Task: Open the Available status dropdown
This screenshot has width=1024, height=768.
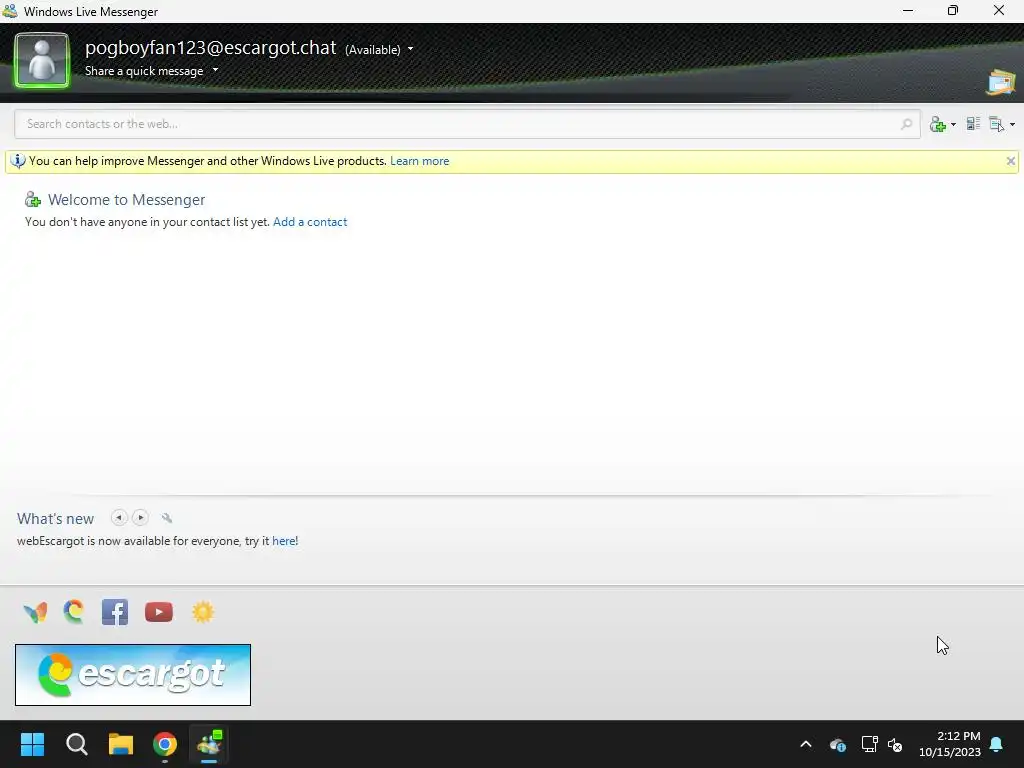Action: click(x=379, y=50)
